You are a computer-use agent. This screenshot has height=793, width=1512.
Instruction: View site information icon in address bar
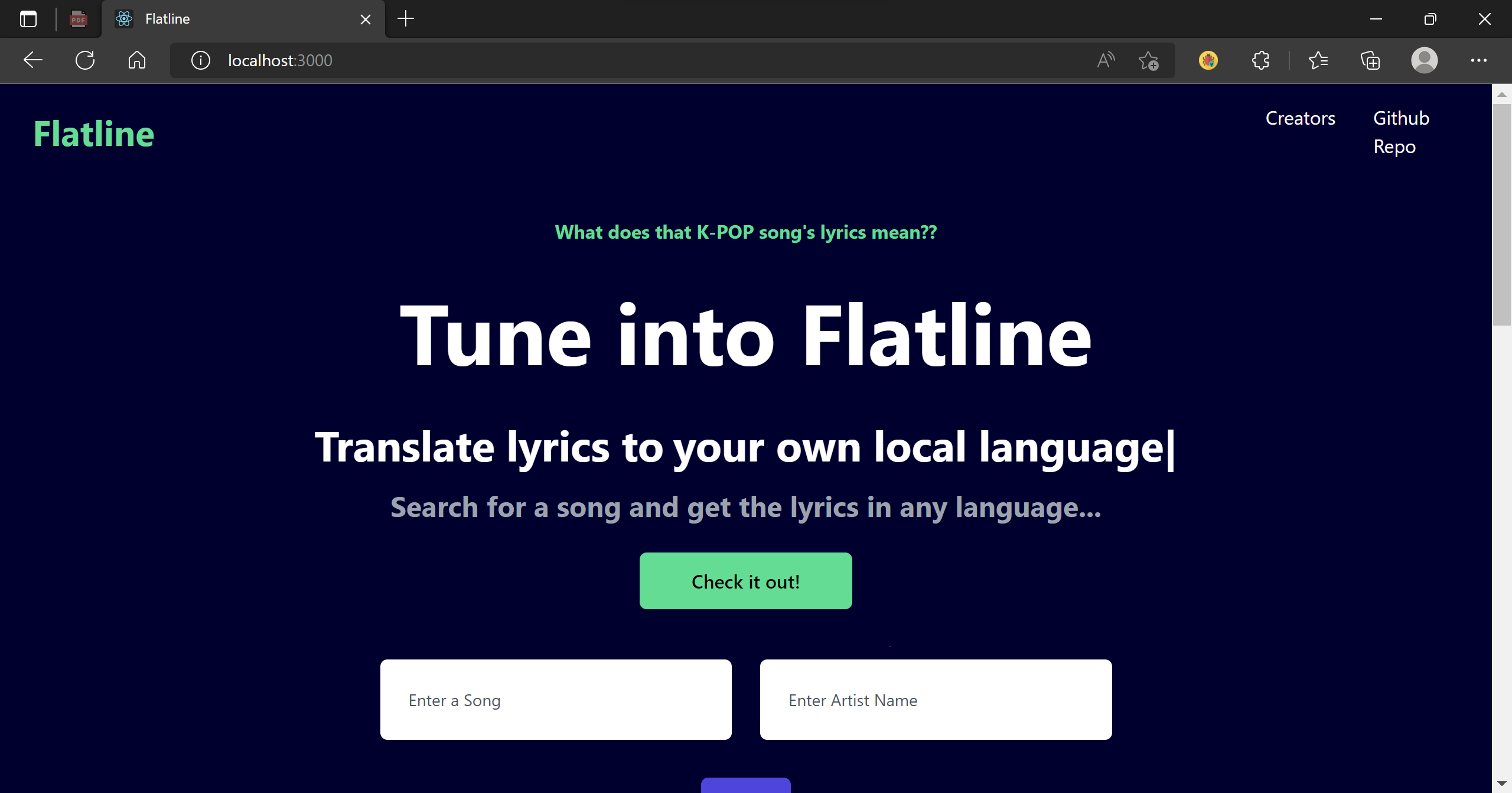[201, 60]
